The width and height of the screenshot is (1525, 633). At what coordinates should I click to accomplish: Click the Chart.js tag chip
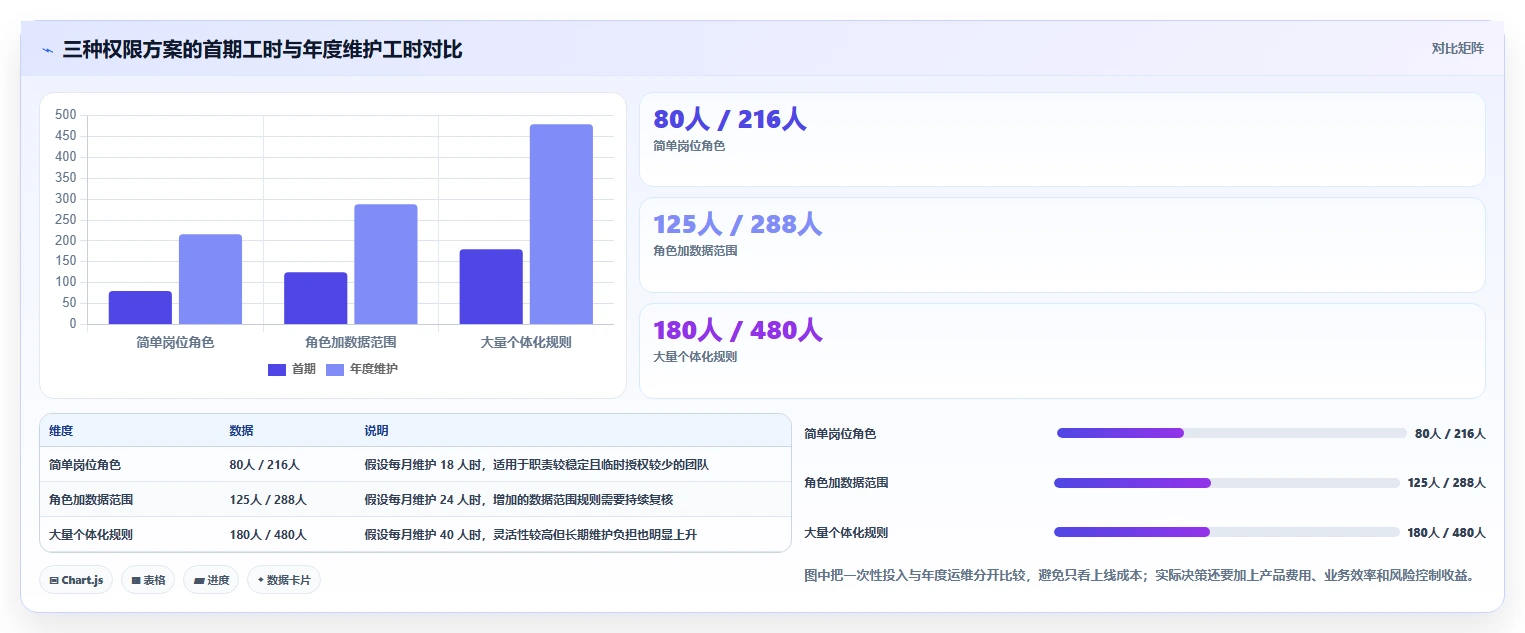(76, 580)
